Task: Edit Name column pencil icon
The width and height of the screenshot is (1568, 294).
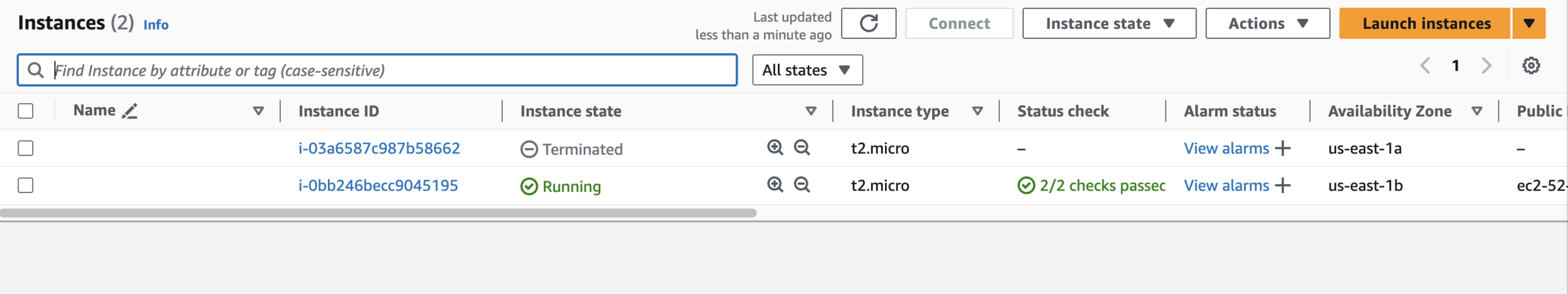Action: (130, 111)
